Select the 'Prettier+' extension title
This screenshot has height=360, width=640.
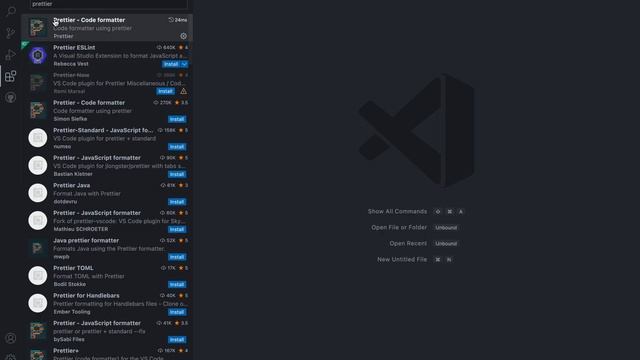click(66, 351)
